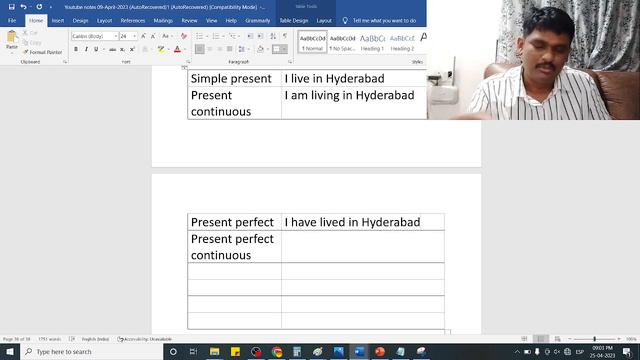640x360 pixels.
Task: Apply the Normal style
Action: click(x=312, y=42)
